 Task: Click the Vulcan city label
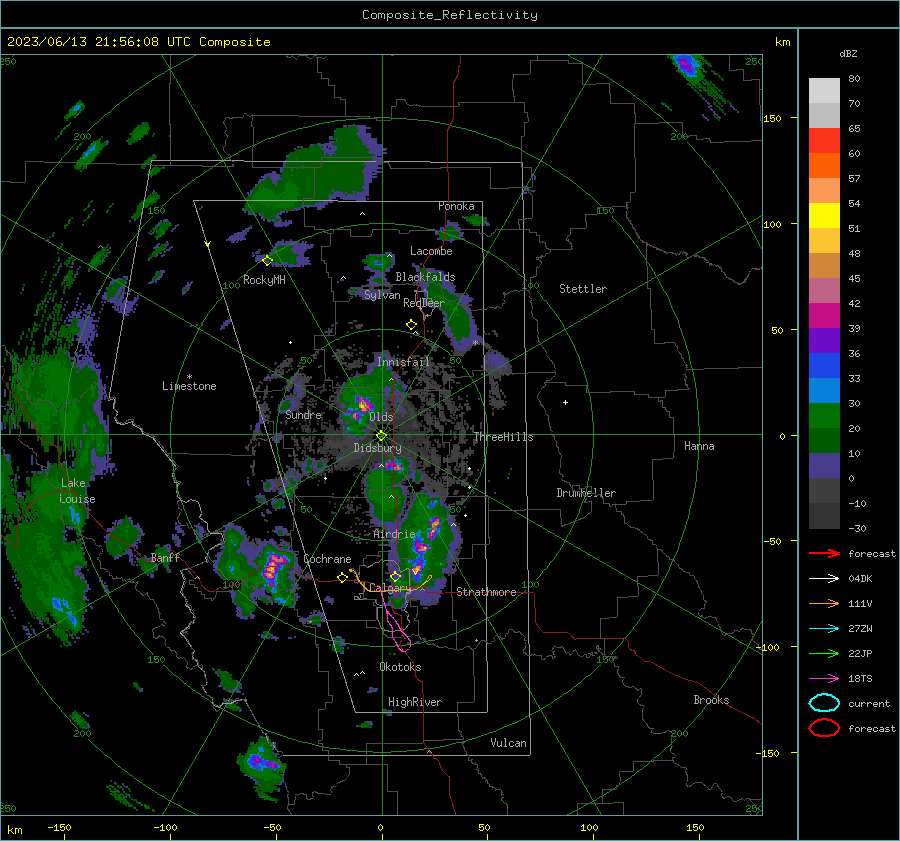click(x=508, y=743)
